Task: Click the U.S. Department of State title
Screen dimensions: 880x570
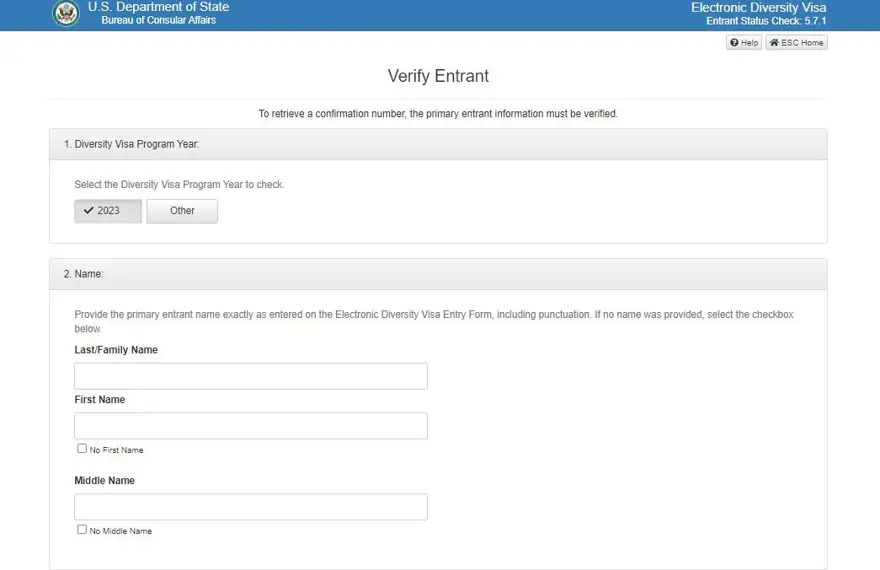Action: (158, 7)
